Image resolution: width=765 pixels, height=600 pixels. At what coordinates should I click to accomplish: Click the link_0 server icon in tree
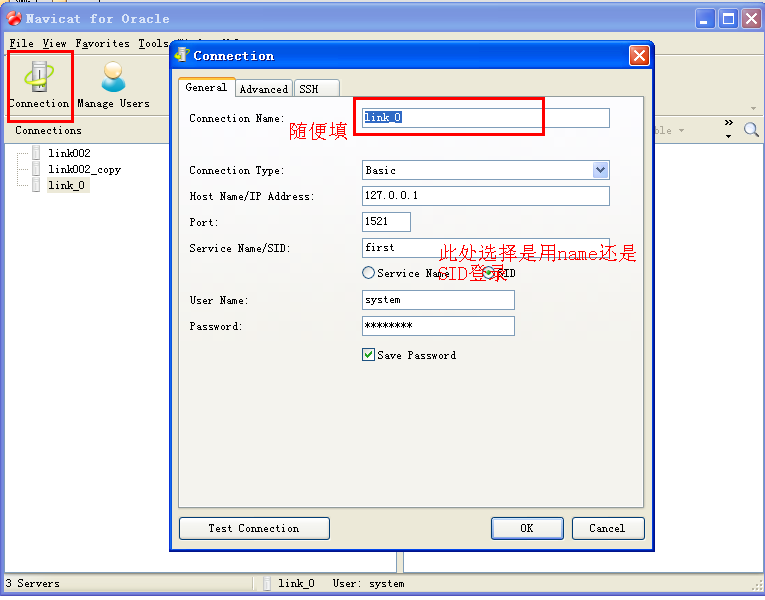click(36, 185)
